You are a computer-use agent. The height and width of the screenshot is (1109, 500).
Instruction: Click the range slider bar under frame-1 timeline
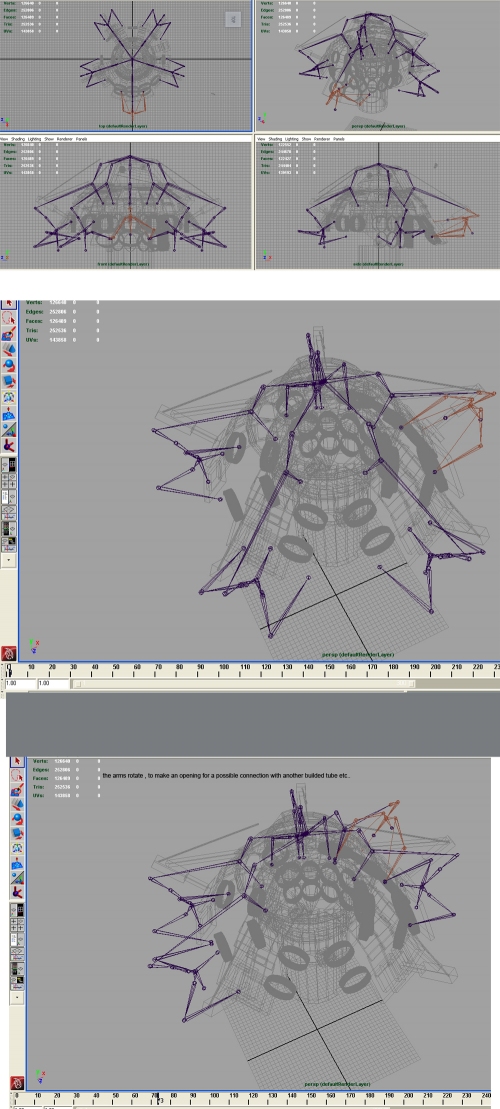point(244,684)
